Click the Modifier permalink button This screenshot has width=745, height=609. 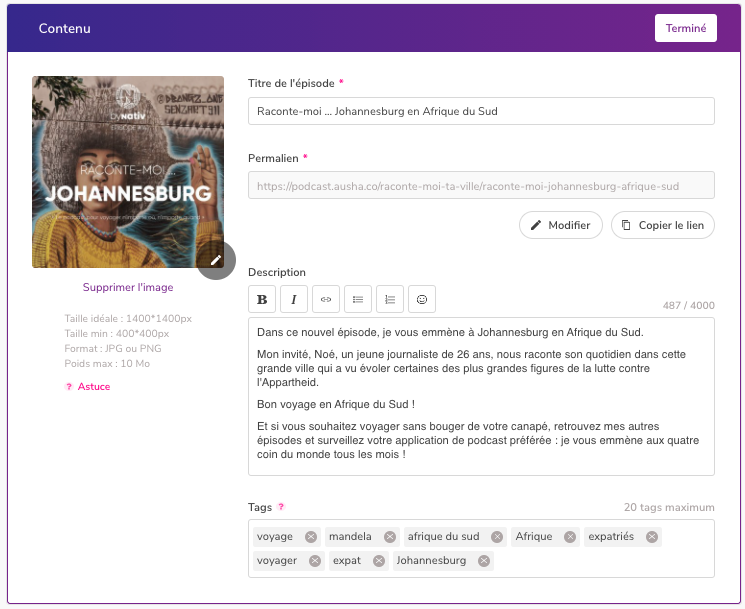(x=561, y=225)
